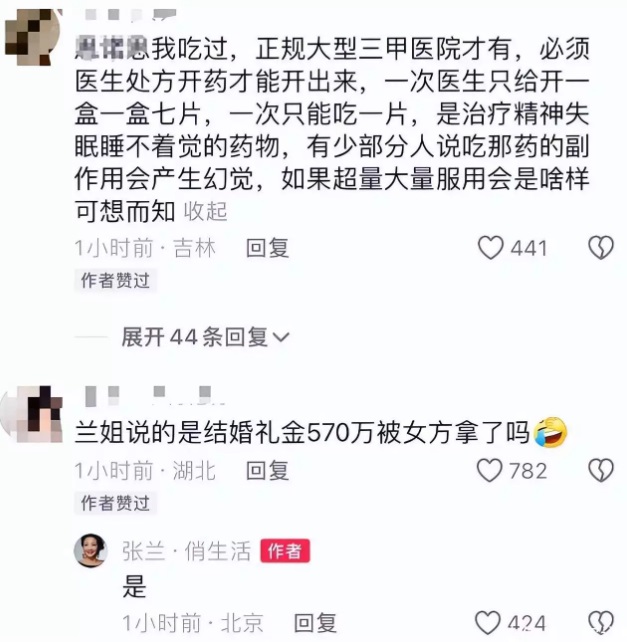Dislike the Hubei comment with broken heart
Image resolution: width=627 pixels, height=642 pixels.
601,470
